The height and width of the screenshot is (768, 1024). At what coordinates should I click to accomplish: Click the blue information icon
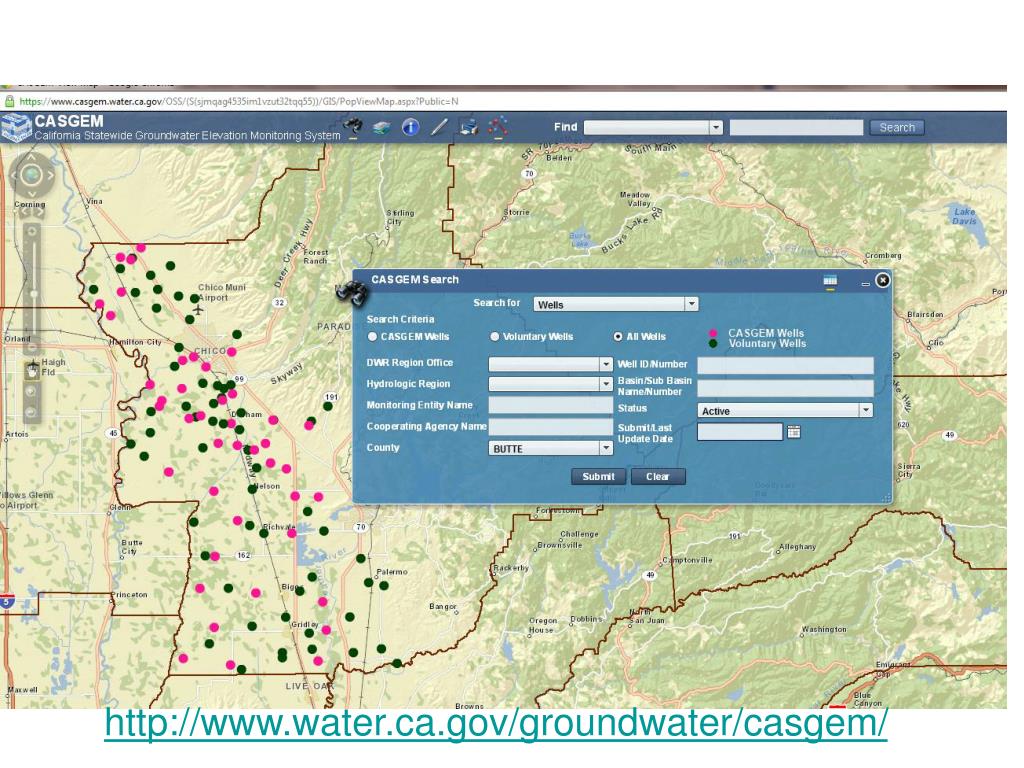point(411,127)
